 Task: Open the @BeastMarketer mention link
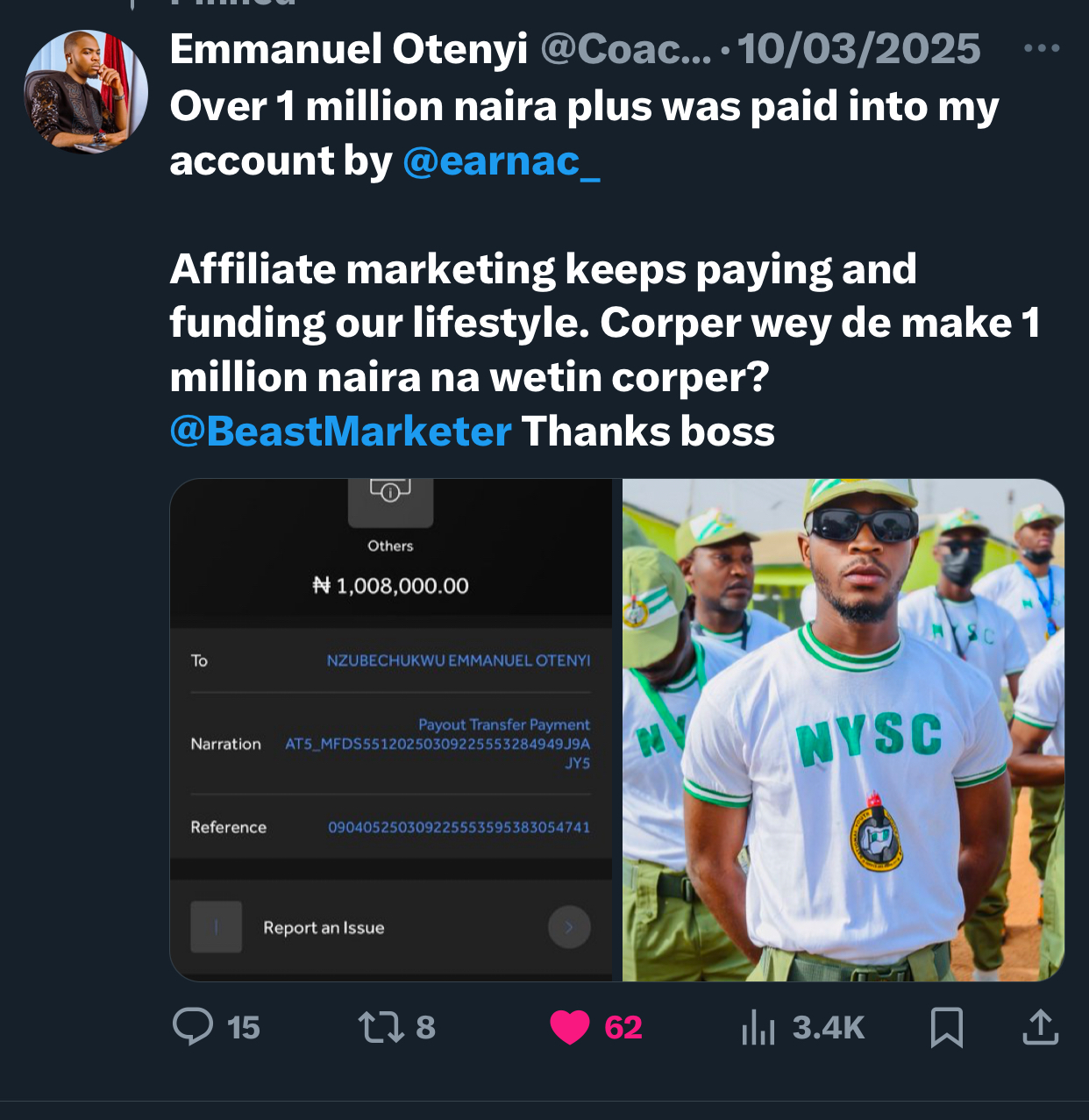tap(340, 432)
